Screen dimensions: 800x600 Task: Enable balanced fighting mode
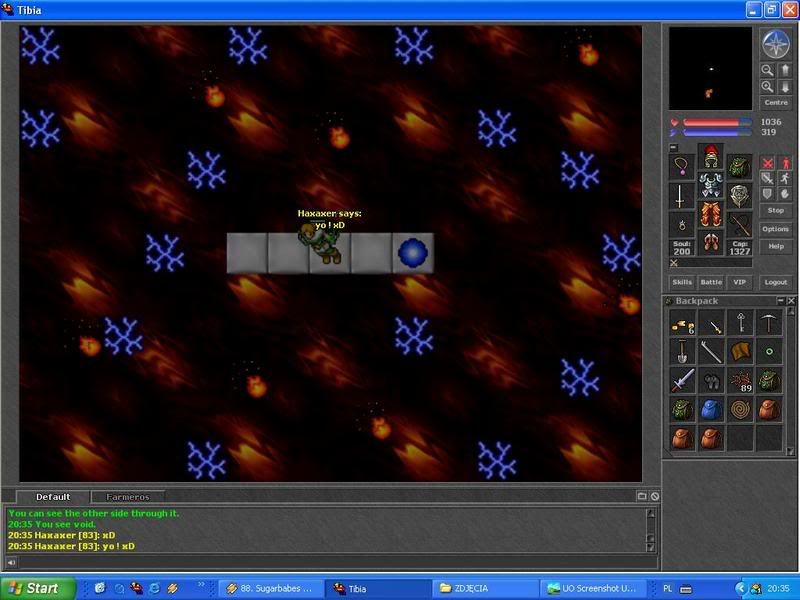(767, 179)
